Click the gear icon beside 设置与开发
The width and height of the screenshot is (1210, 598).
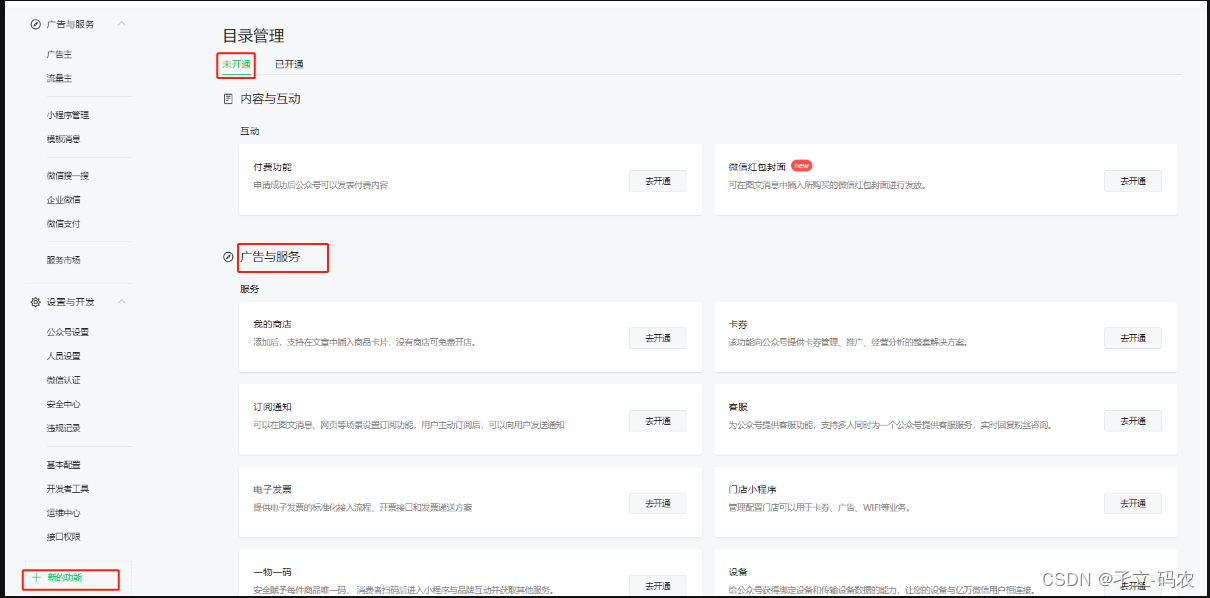pyautogui.click(x=36, y=302)
